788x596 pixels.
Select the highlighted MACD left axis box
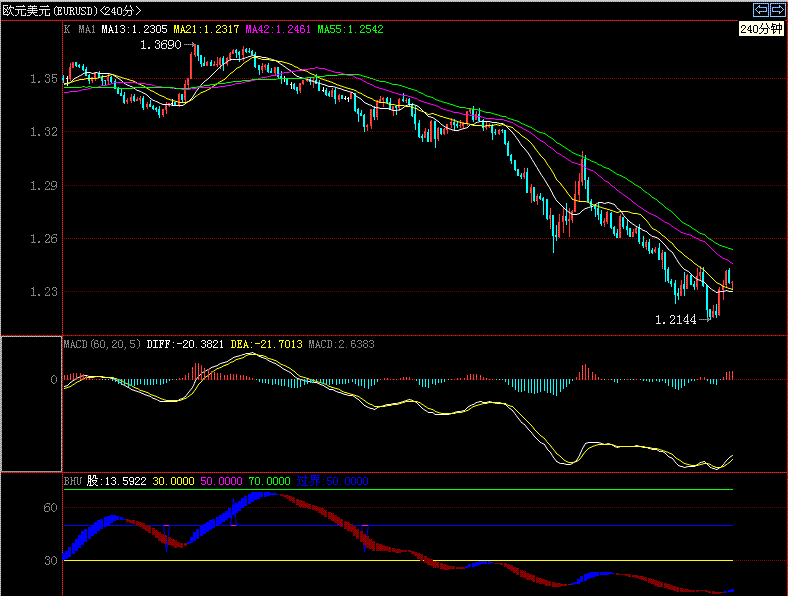tap(31, 403)
